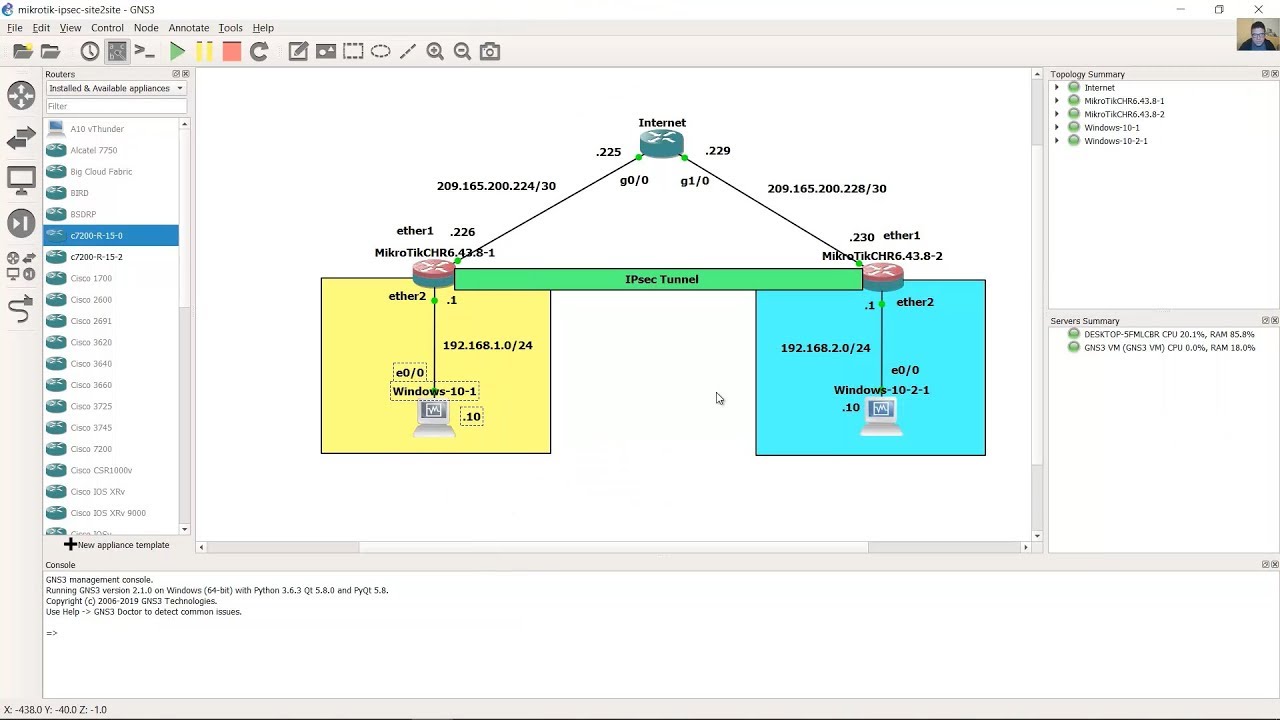Image resolution: width=1280 pixels, height=720 pixels.
Task: Activate the add a link cable tool
Action: pyautogui.click(x=21, y=309)
